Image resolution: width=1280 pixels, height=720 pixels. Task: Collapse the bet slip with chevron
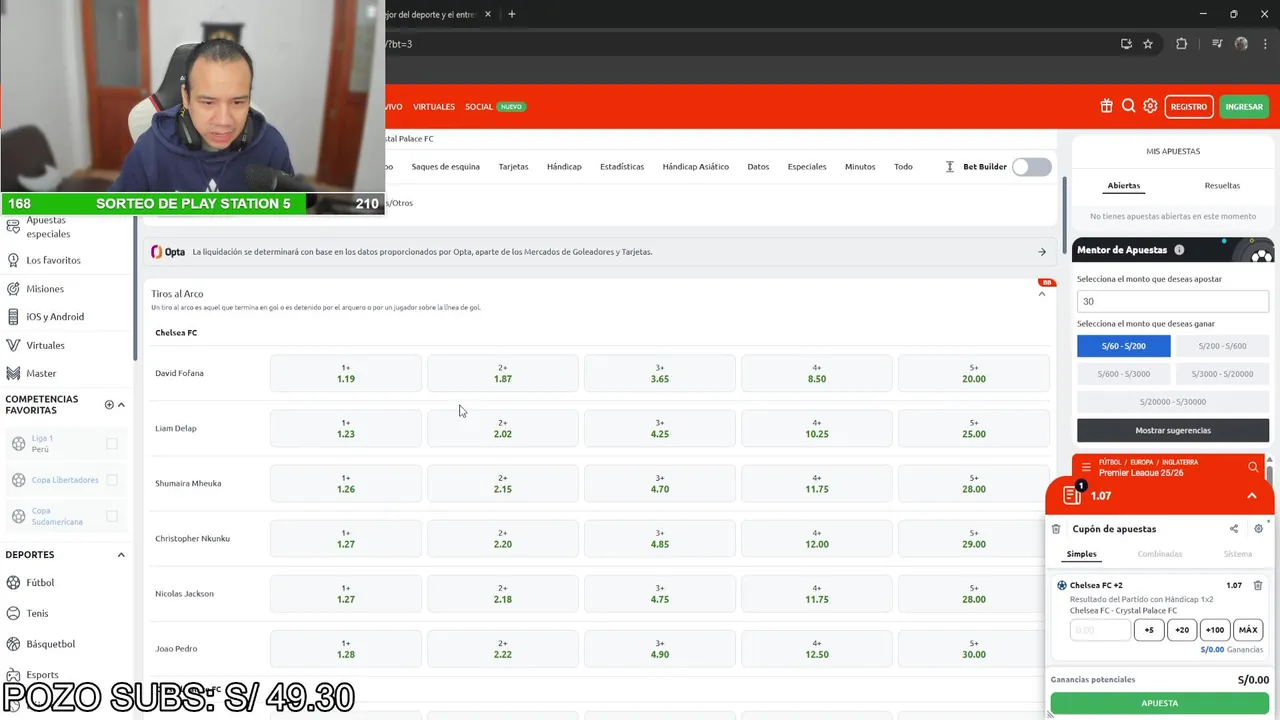1251,496
